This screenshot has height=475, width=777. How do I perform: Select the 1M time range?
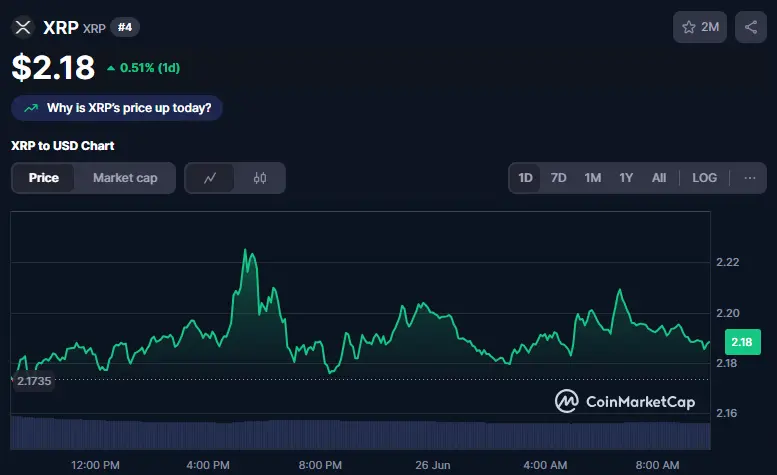(593, 178)
